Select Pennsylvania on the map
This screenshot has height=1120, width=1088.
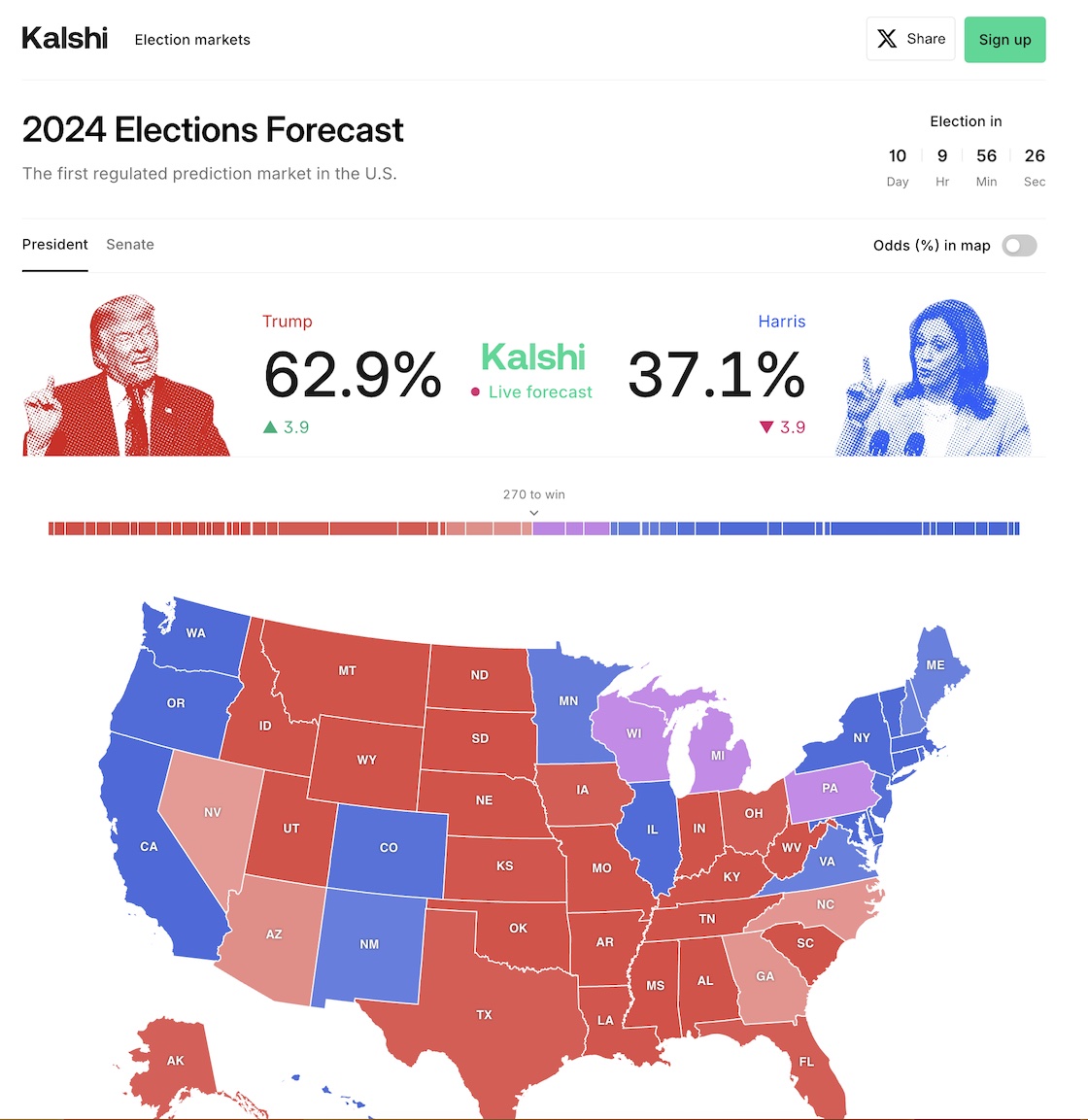point(830,788)
